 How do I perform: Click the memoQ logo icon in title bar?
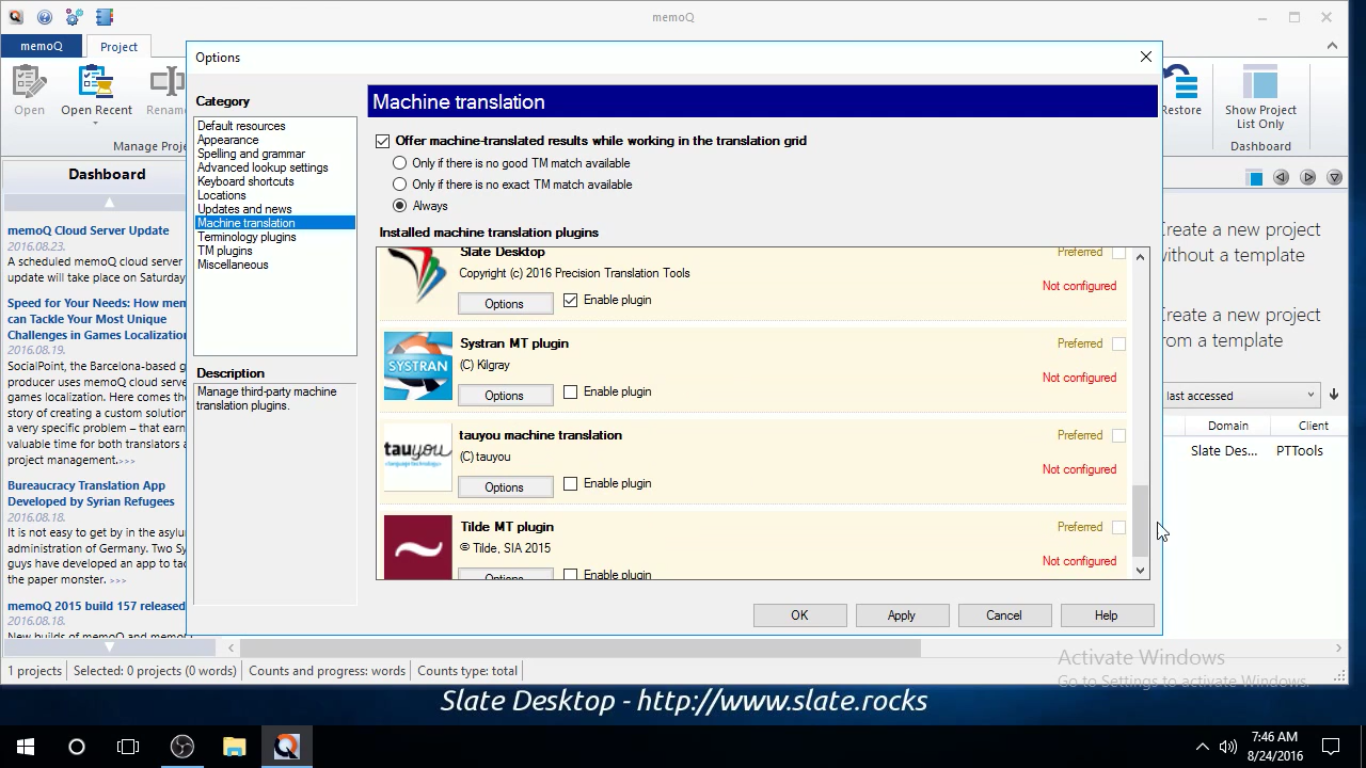point(15,17)
